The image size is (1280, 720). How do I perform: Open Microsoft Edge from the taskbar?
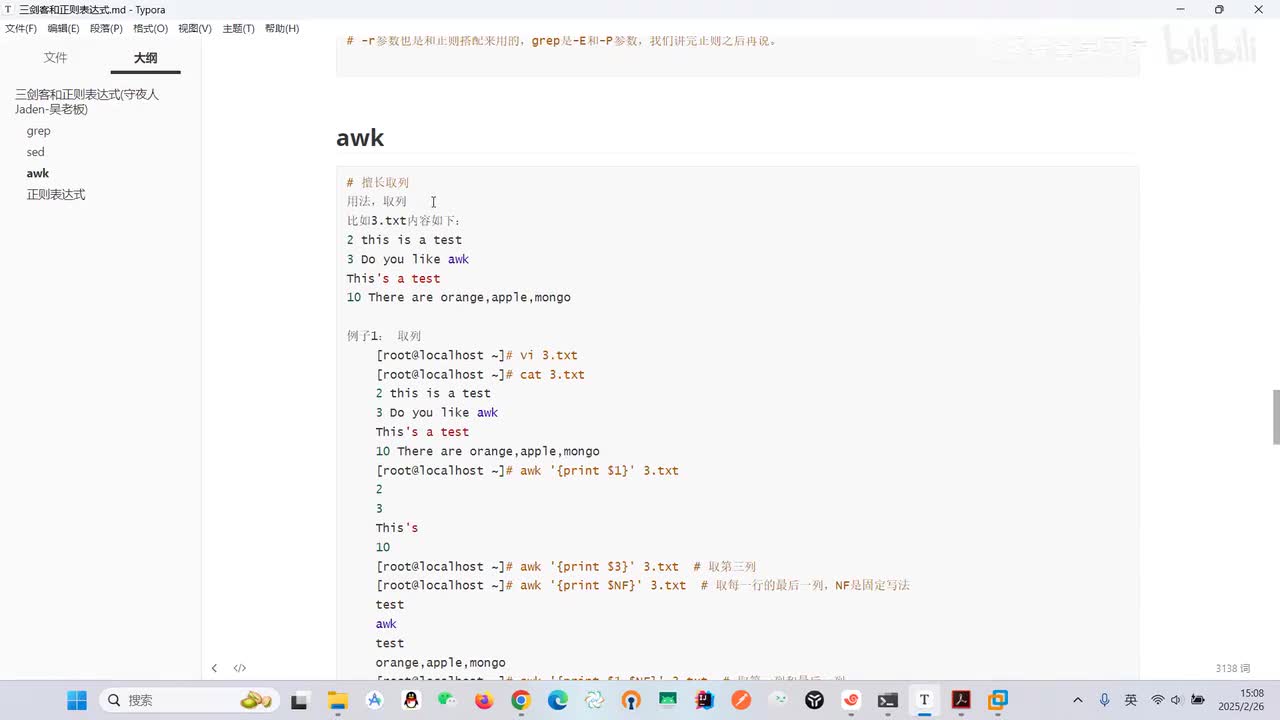tap(557, 700)
